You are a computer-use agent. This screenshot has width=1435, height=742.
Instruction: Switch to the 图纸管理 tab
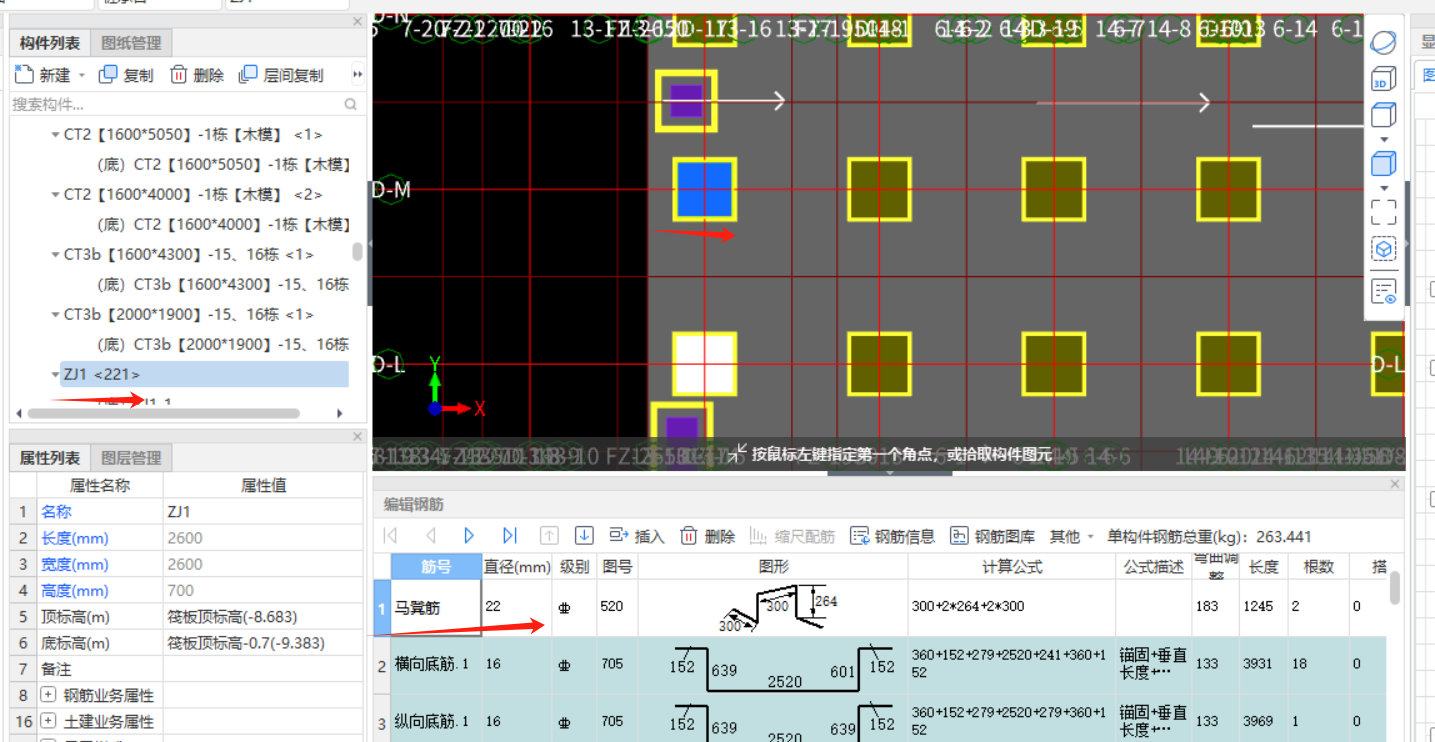tap(131, 43)
